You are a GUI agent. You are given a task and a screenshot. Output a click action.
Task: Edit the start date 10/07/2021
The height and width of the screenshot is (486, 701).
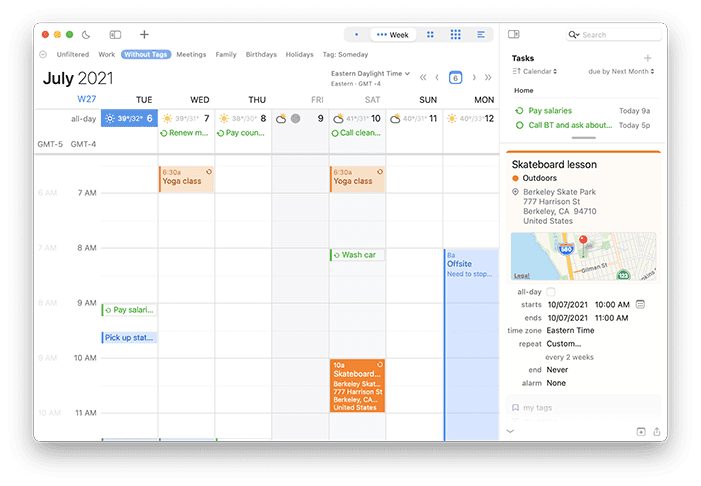[x=568, y=305]
